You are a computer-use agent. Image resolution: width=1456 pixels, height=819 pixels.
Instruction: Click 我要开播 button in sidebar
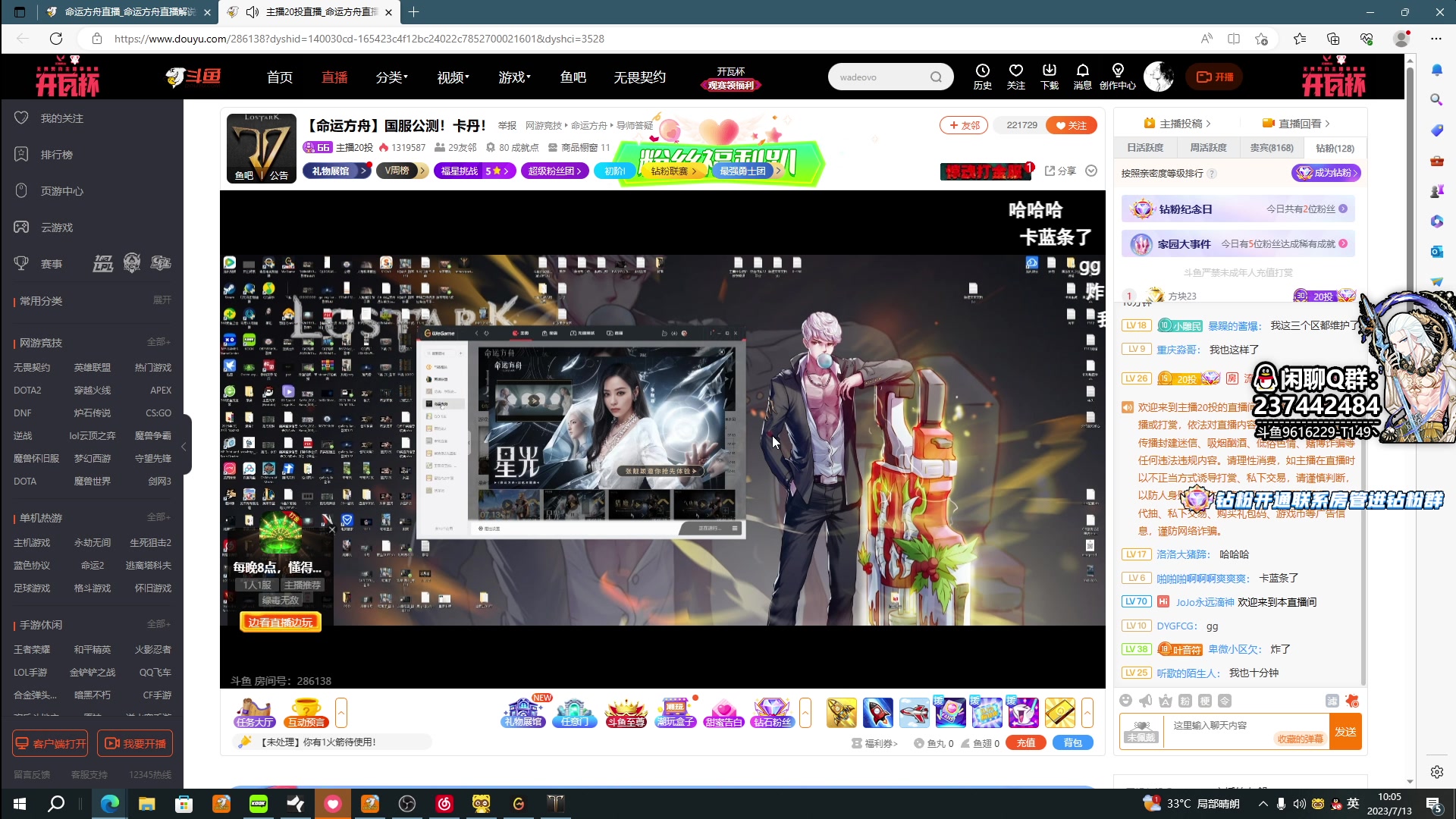[x=135, y=743]
